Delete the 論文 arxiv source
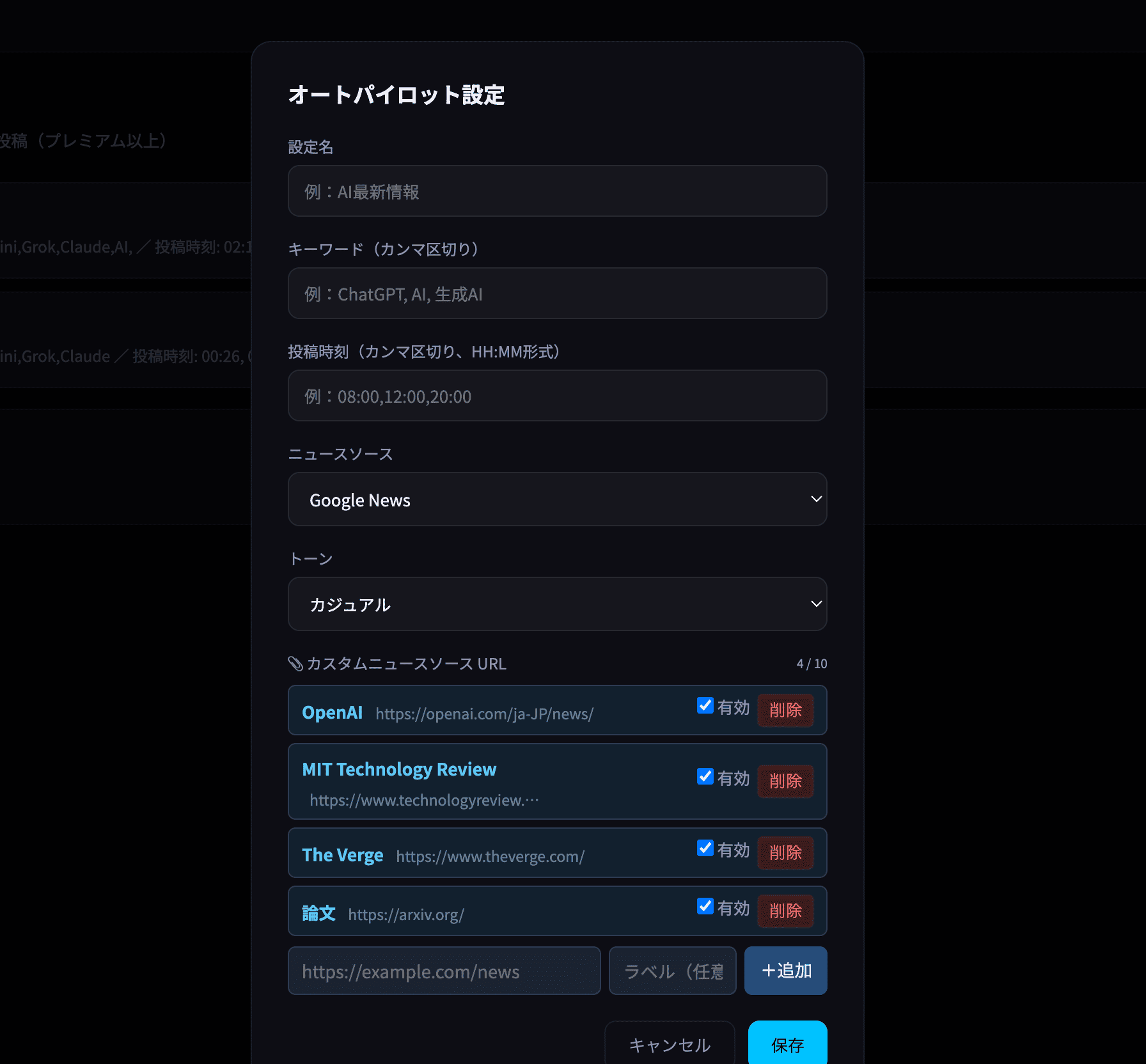The width and height of the screenshot is (1146, 1064). click(x=785, y=911)
